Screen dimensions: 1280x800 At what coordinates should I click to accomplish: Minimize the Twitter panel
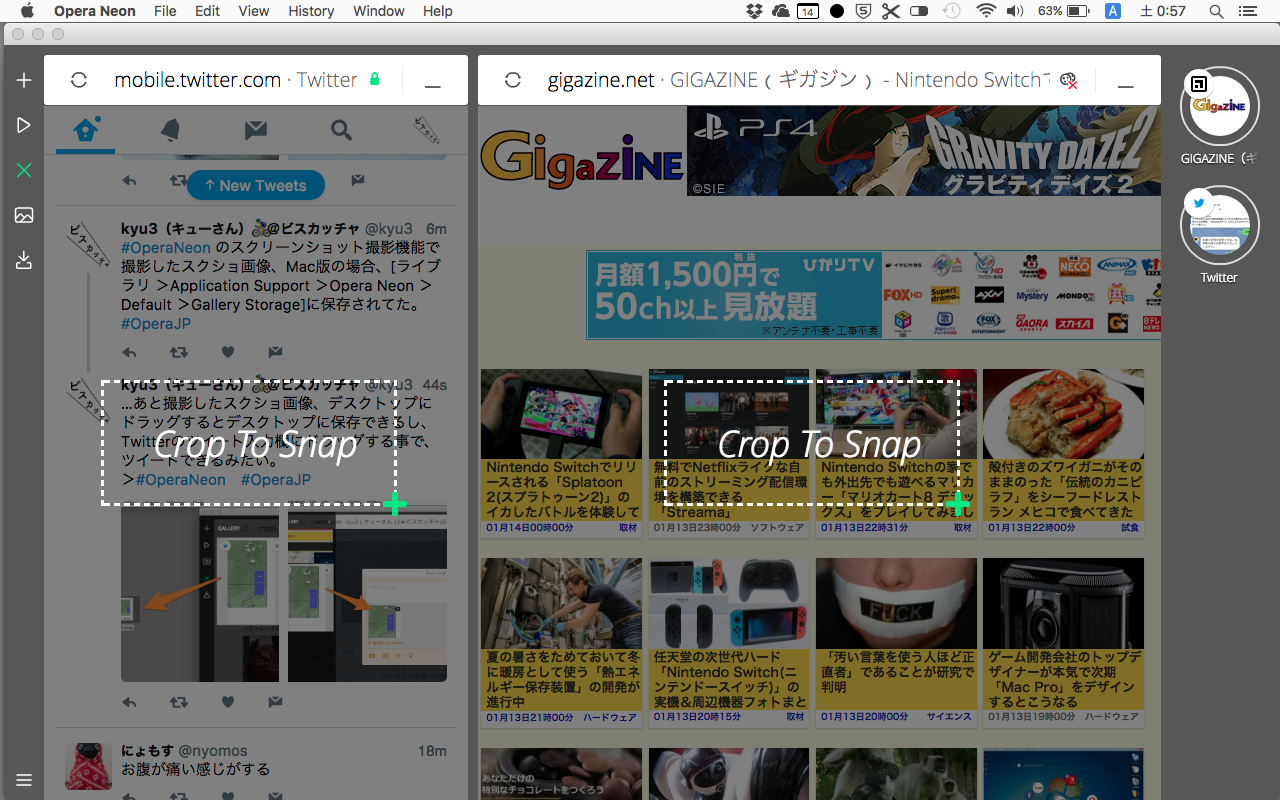[433, 86]
